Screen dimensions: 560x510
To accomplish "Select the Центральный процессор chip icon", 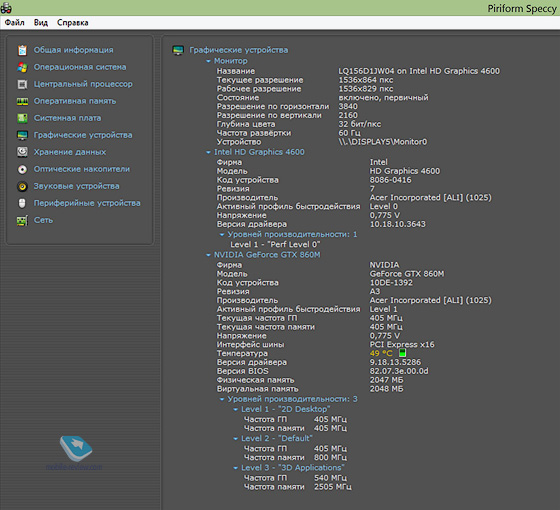I will coord(22,84).
